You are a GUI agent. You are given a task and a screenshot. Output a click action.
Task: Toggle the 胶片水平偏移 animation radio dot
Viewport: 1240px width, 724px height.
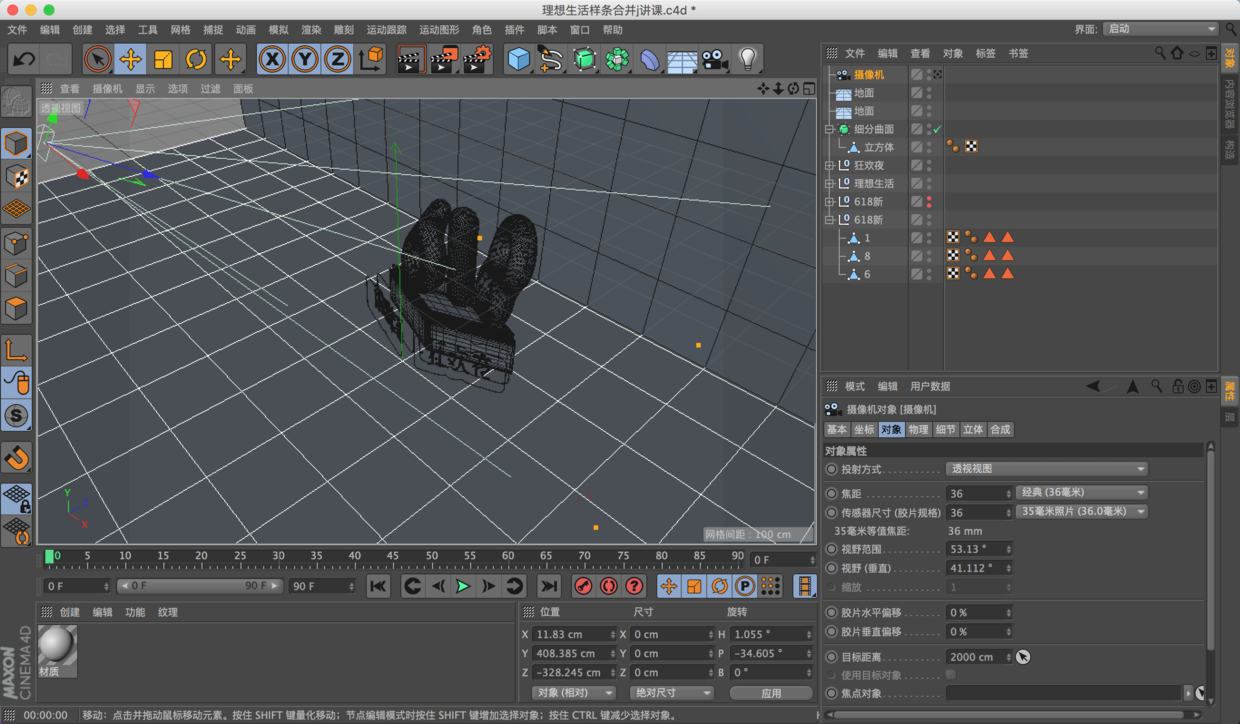point(832,612)
